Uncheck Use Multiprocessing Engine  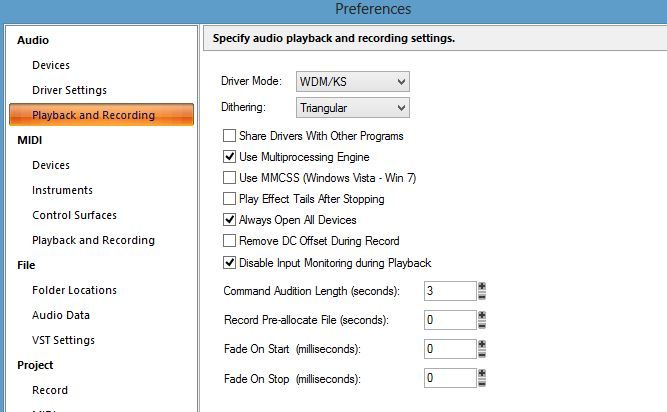pyautogui.click(x=230, y=157)
